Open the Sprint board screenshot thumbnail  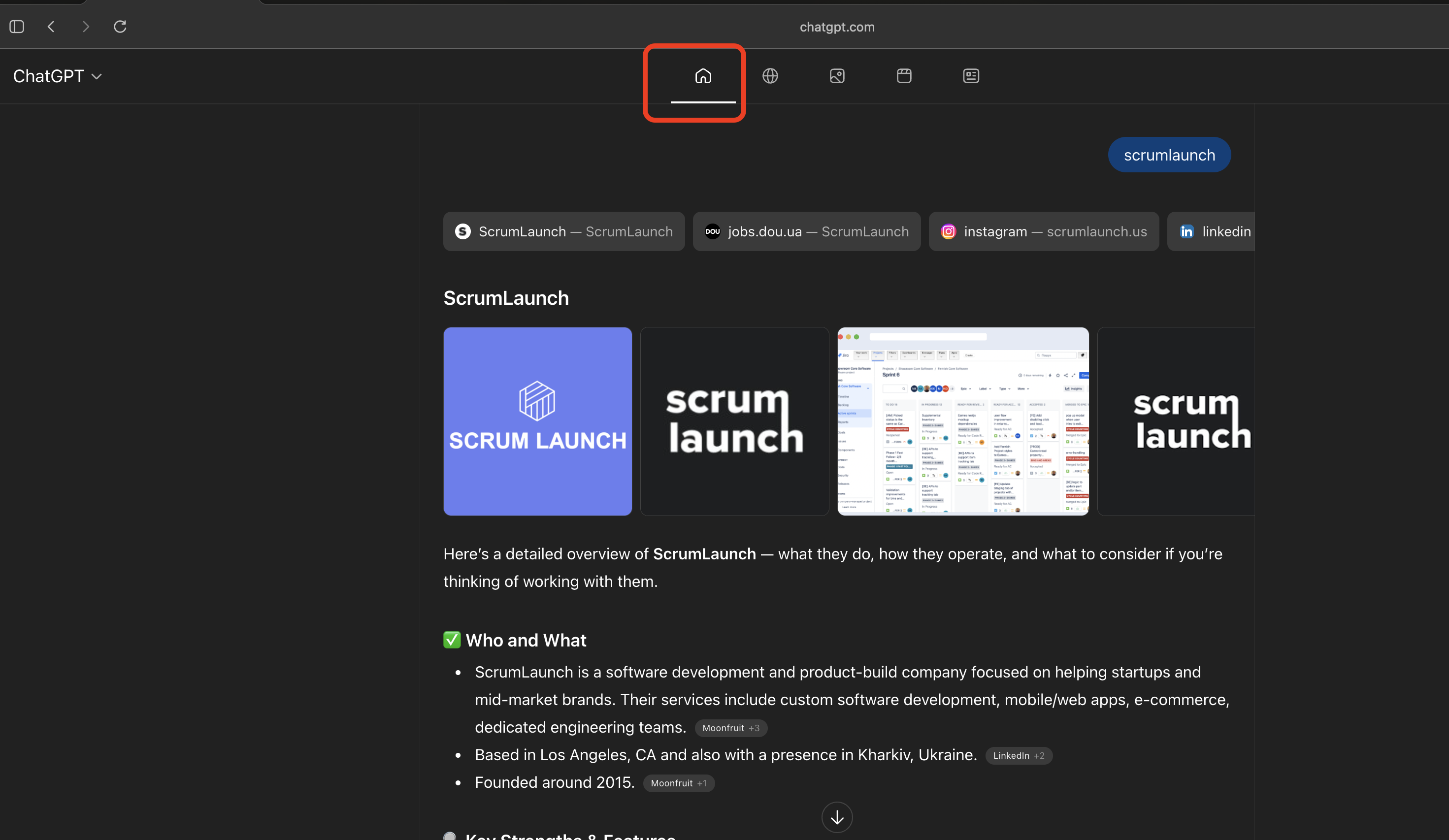click(x=962, y=421)
